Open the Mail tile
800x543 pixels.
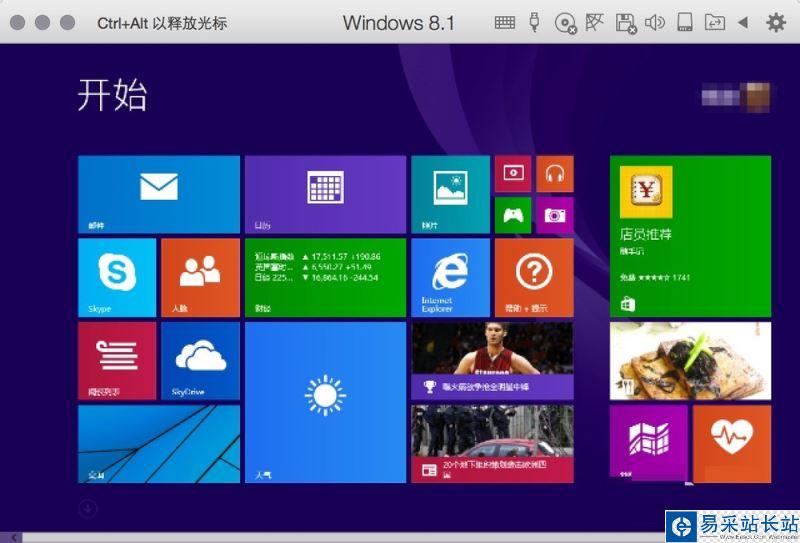tap(159, 194)
